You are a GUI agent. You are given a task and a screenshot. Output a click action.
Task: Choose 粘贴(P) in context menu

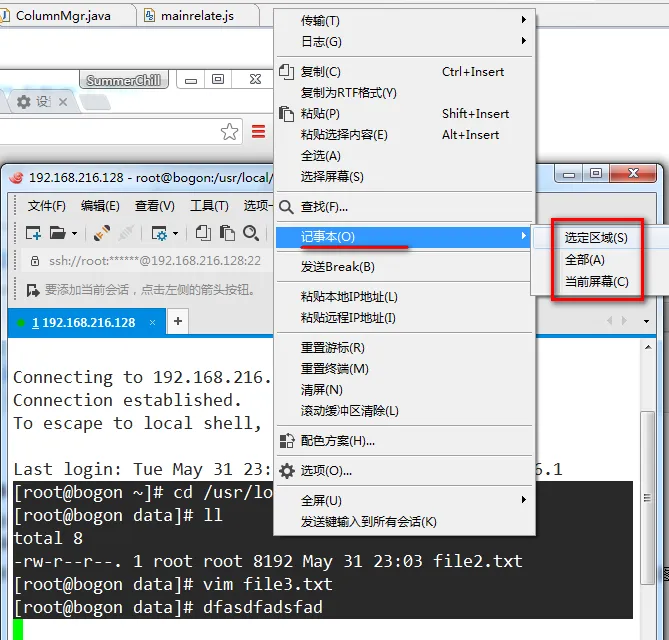pyautogui.click(x=404, y=113)
